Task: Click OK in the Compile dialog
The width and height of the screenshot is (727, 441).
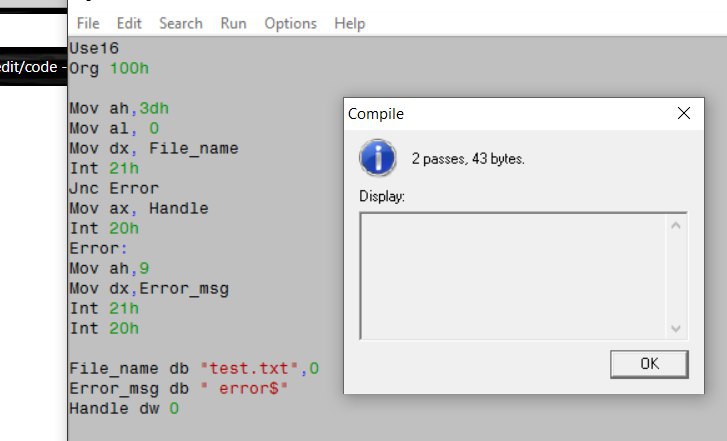Action: (649, 364)
